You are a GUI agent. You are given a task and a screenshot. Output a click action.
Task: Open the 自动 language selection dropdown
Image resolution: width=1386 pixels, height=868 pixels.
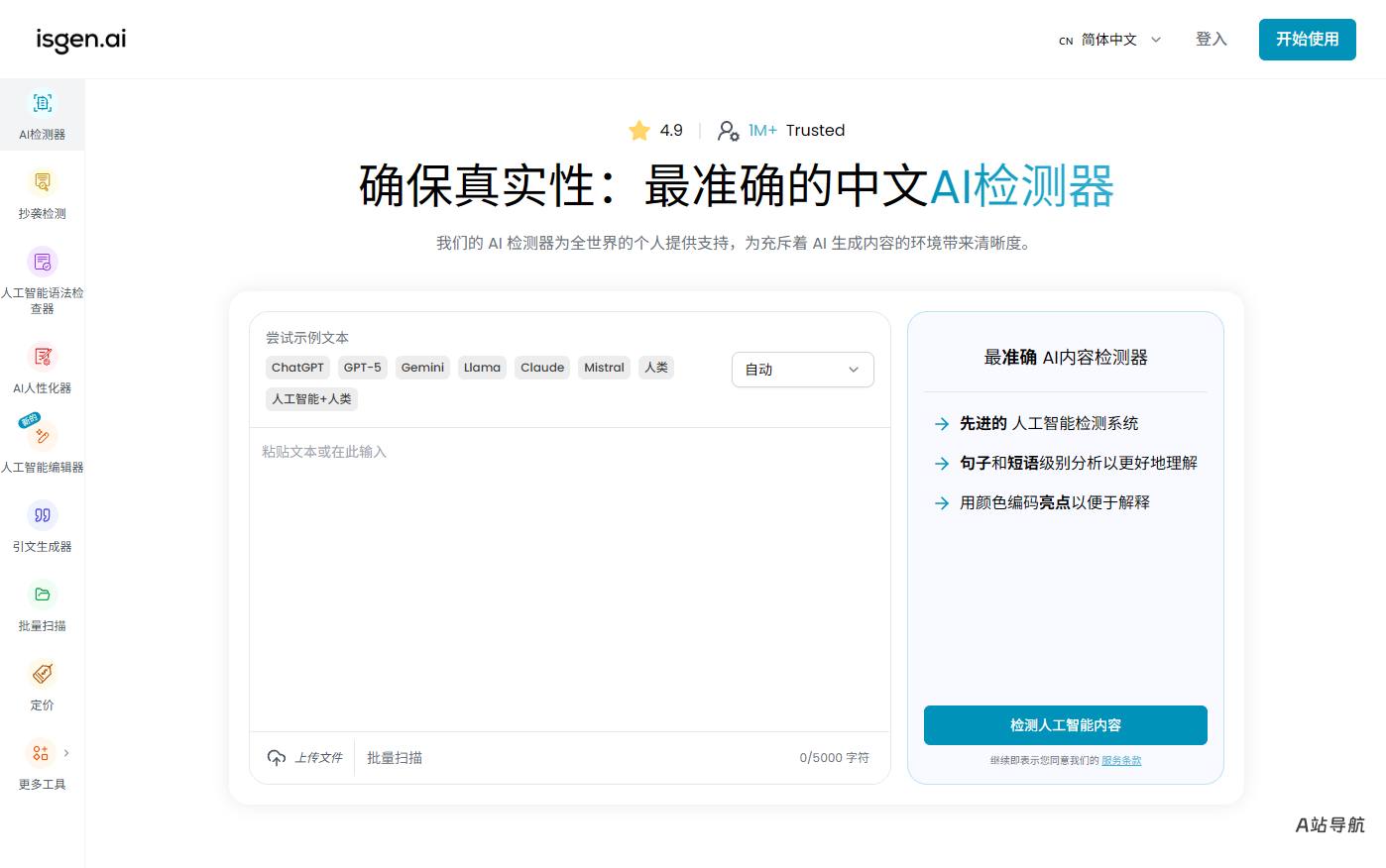click(x=803, y=370)
